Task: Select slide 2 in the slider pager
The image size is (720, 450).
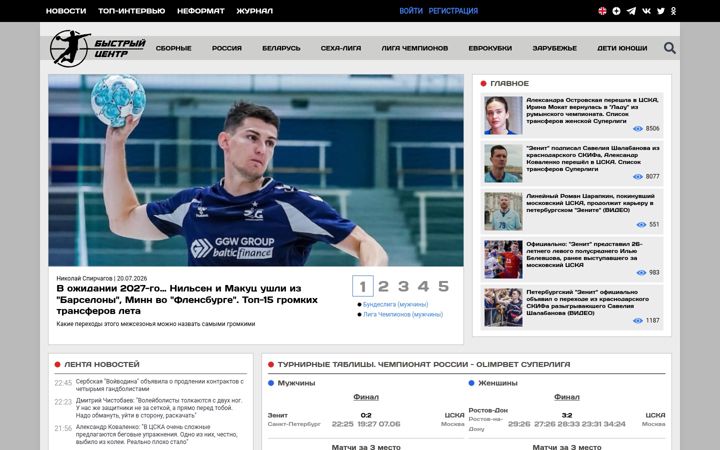Action: pyautogui.click(x=383, y=286)
